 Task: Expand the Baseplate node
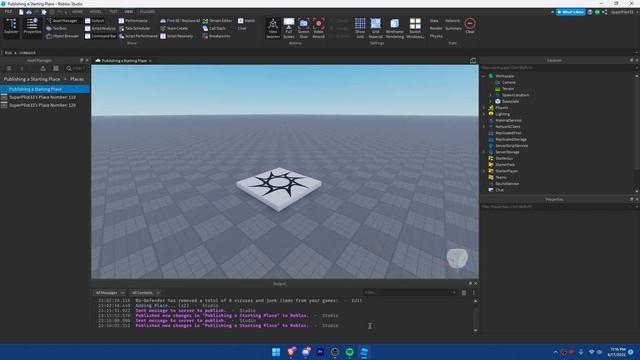pos(491,101)
